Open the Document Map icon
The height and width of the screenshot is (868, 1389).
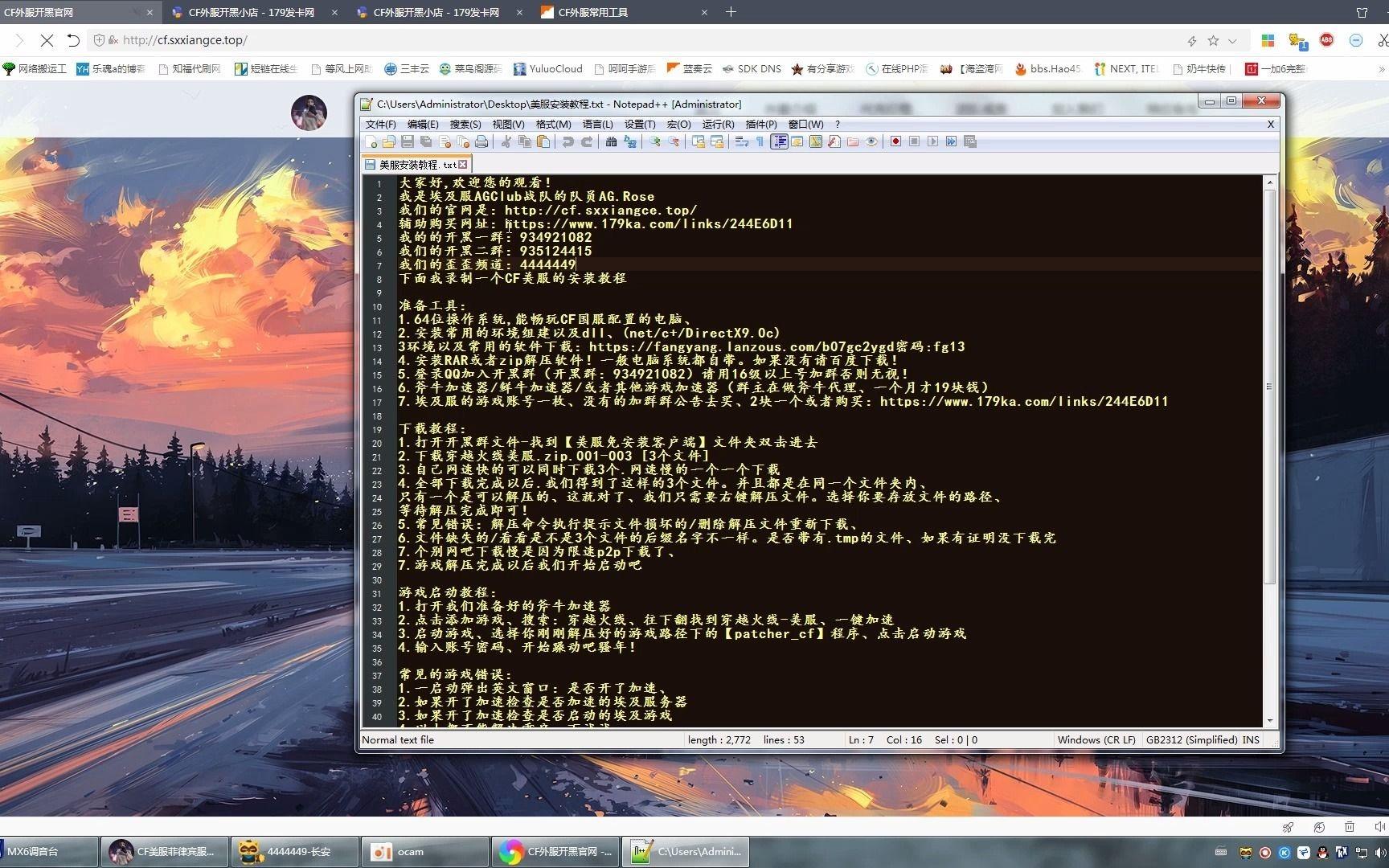coord(816,141)
